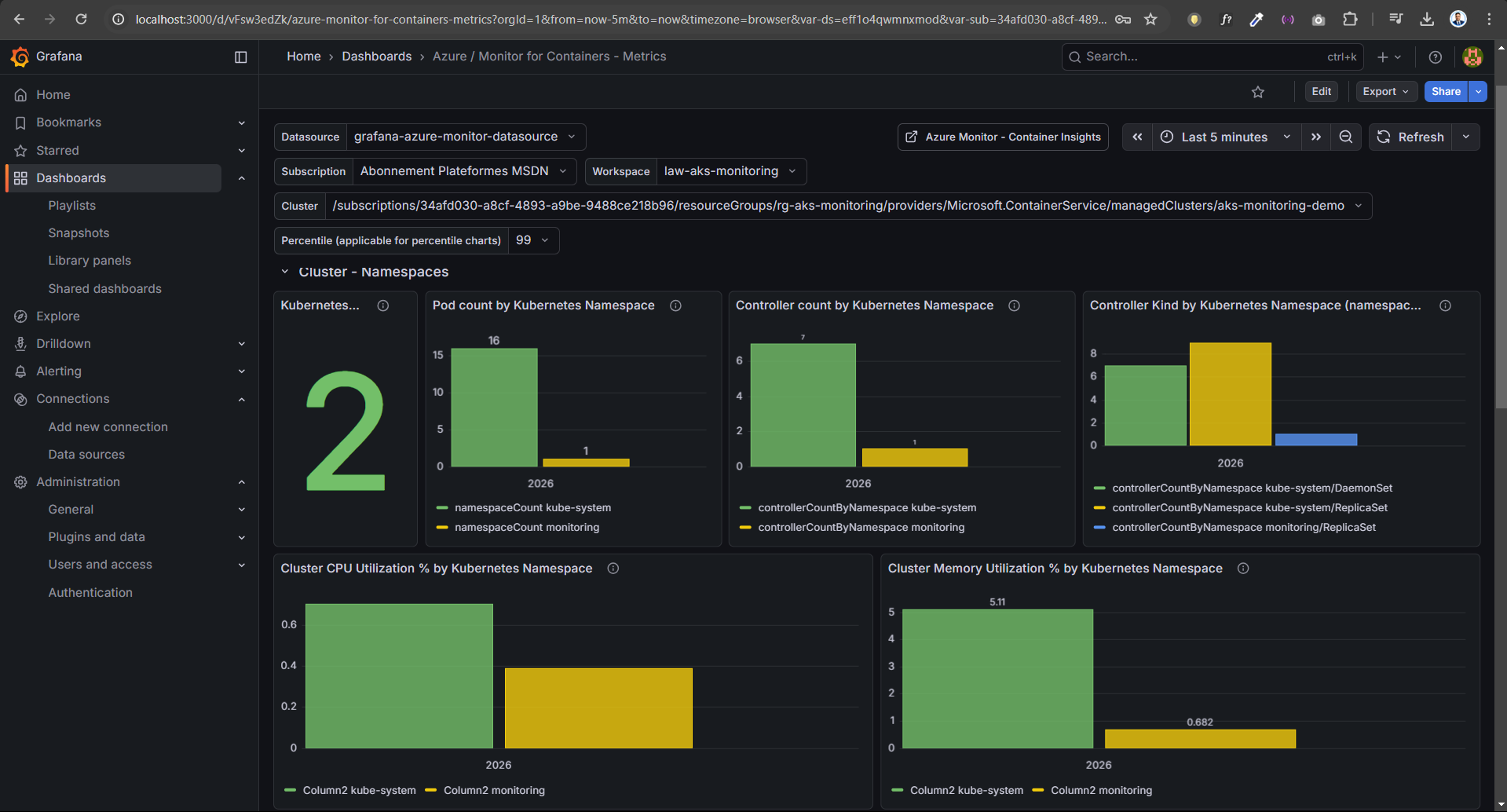Click the Edit button
This screenshot has width=1507, height=812.
(1320, 91)
